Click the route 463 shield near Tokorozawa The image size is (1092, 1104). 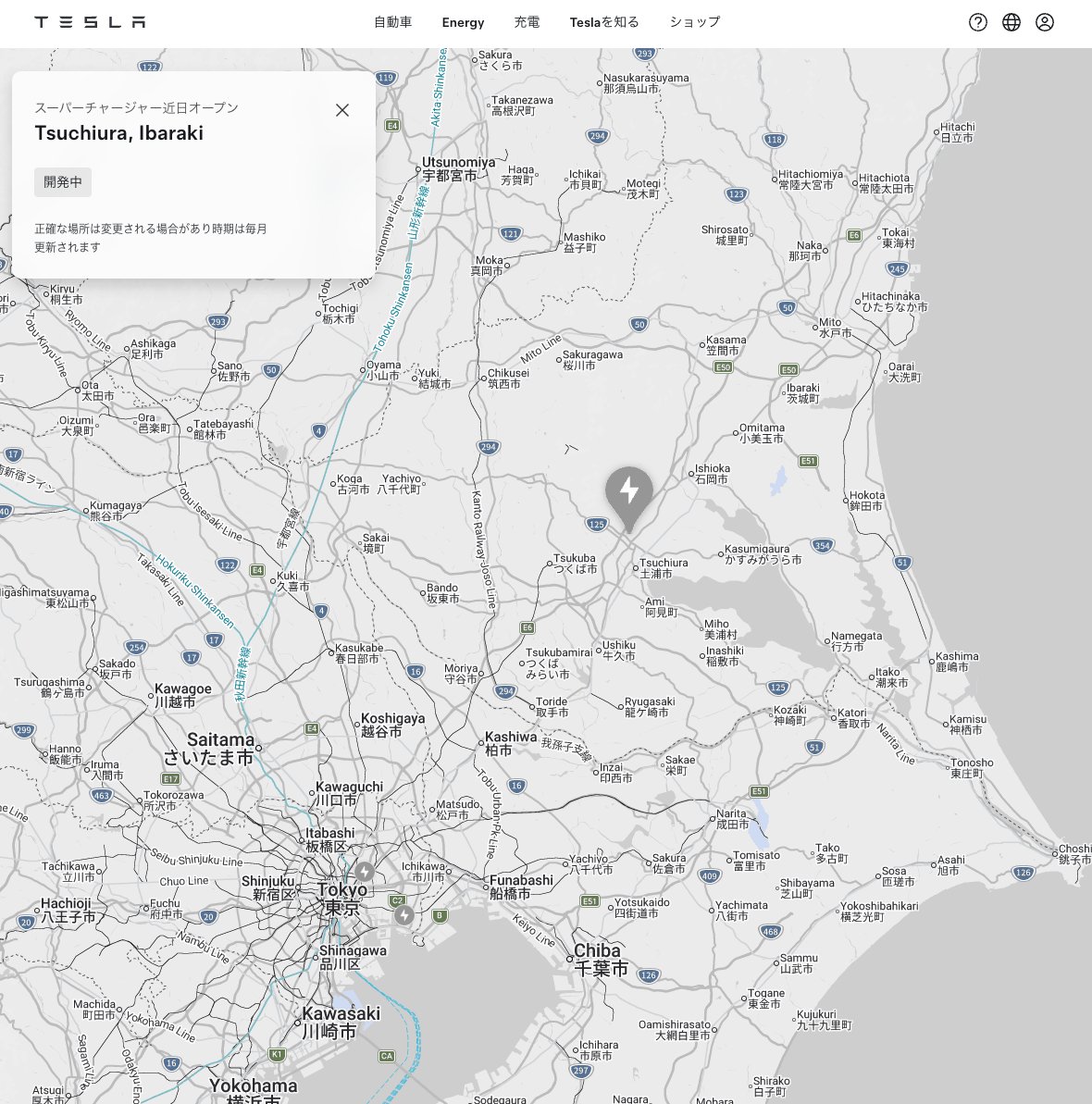[102, 796]
